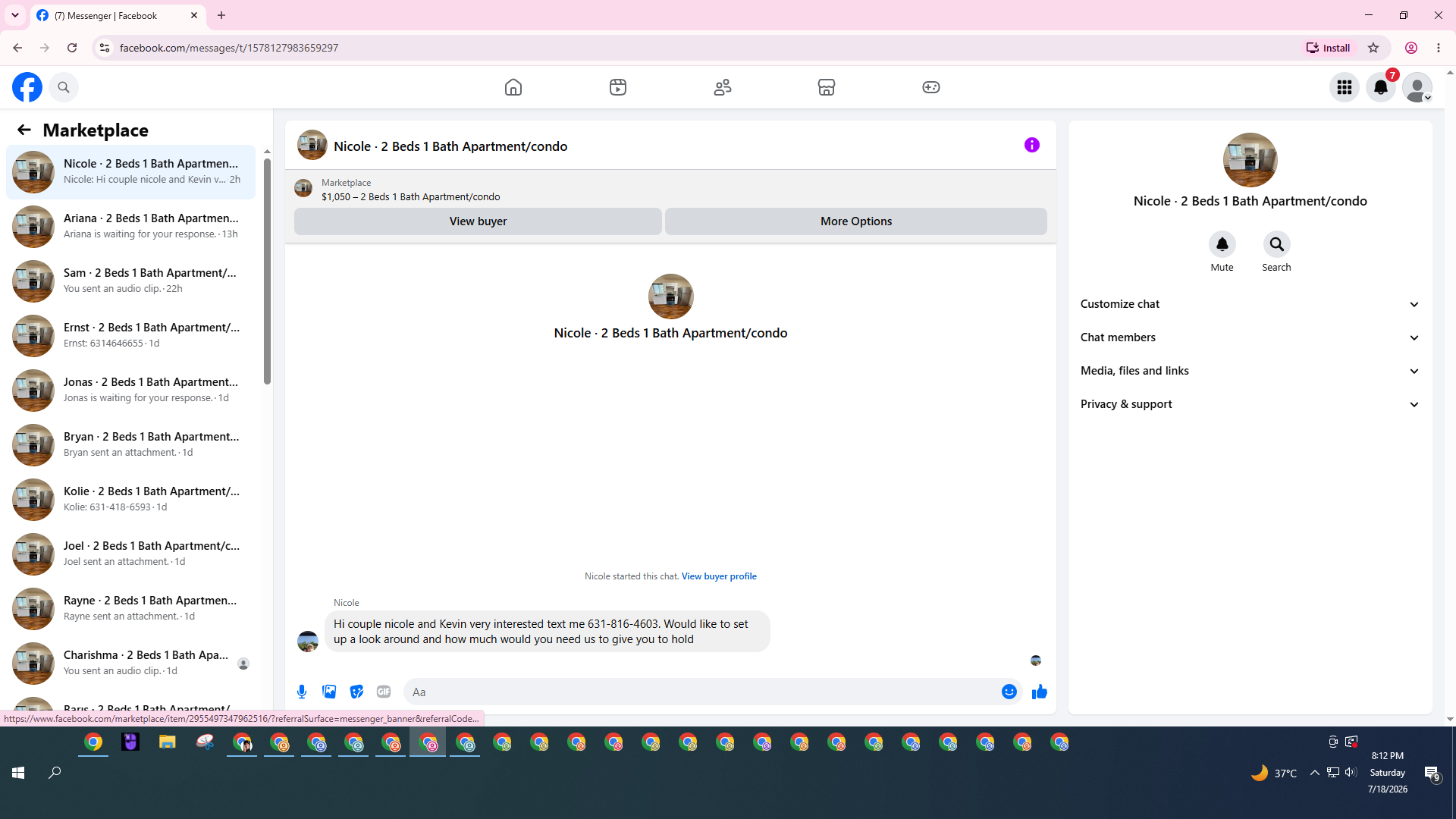Reload the page

72,48
